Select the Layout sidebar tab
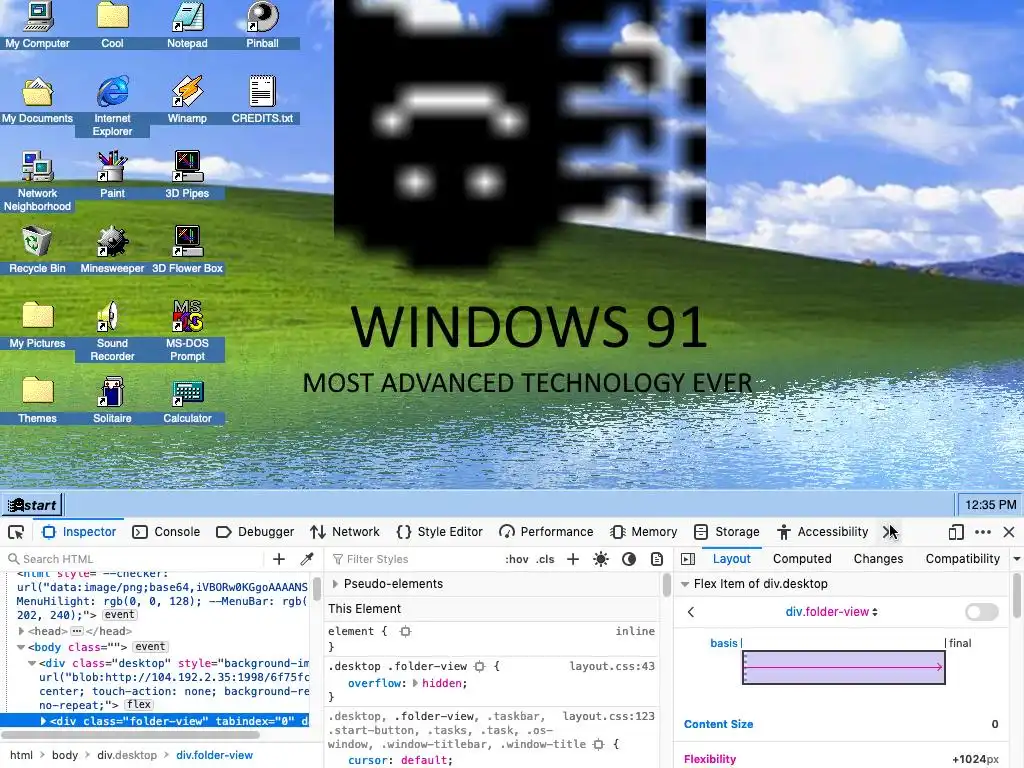The width and height of the screenshot is (1024, 768). [731, 559]
